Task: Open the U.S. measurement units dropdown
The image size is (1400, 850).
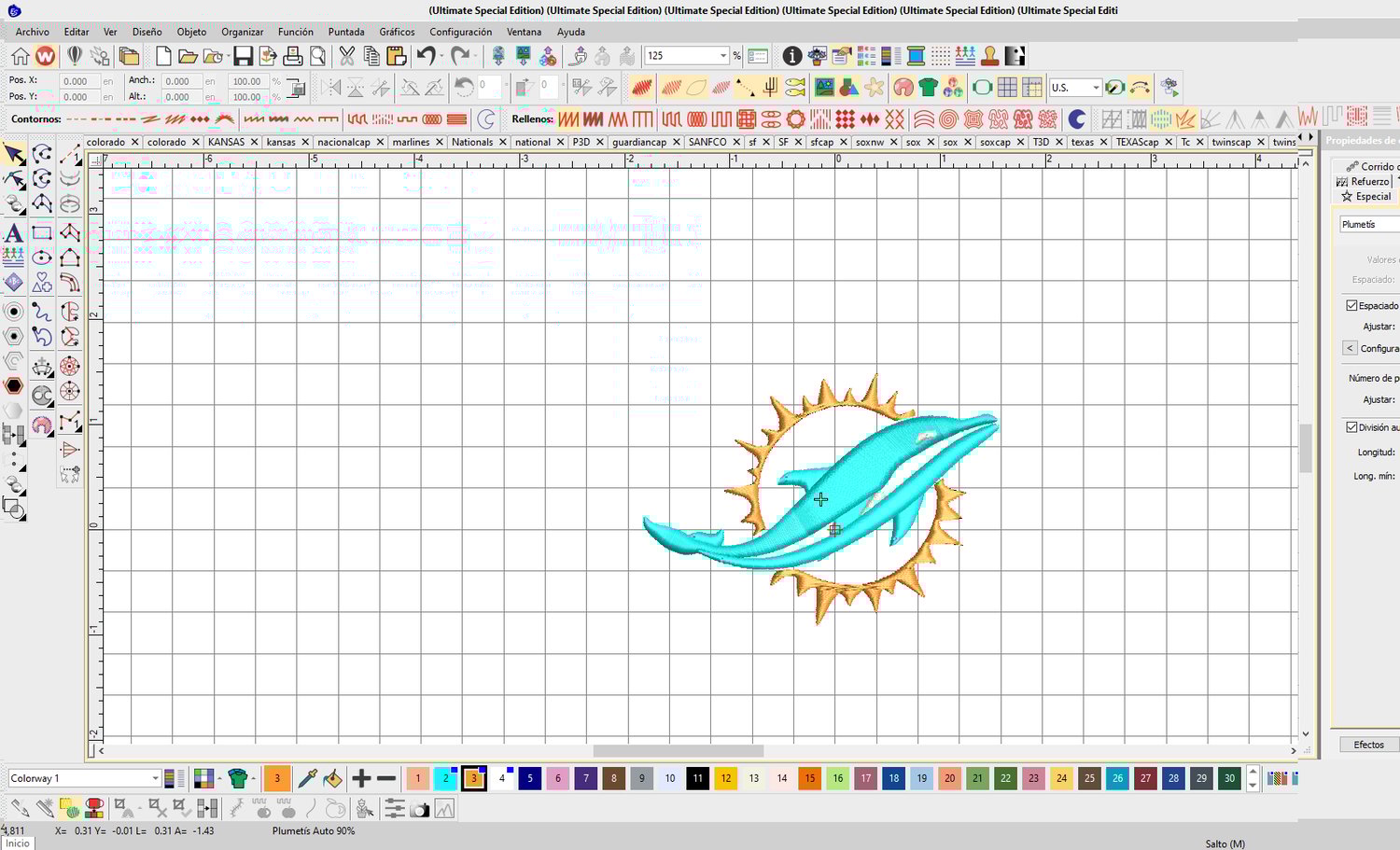Action: [1097, 88]
